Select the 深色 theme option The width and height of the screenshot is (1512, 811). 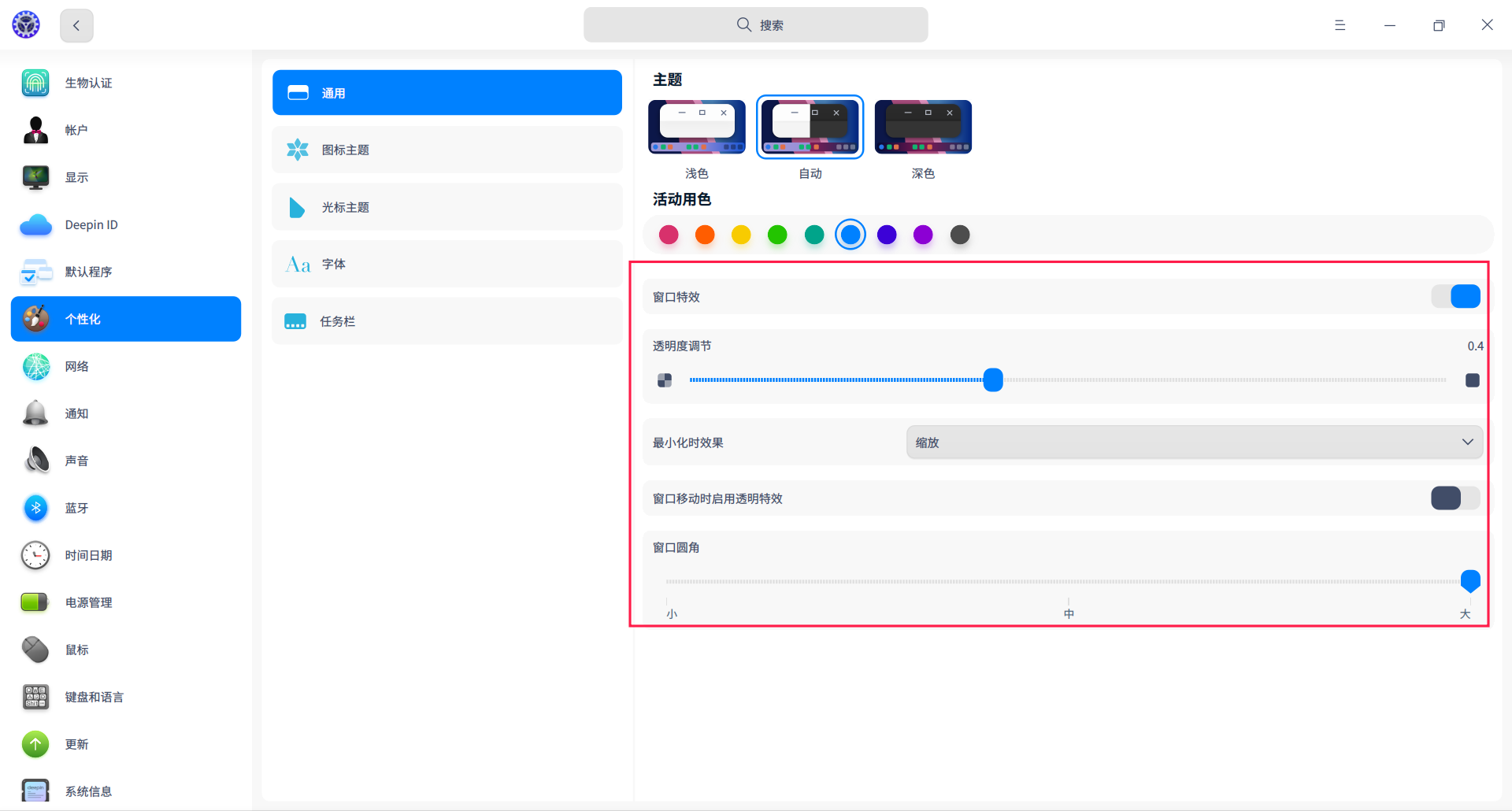[x=923, y=127]
